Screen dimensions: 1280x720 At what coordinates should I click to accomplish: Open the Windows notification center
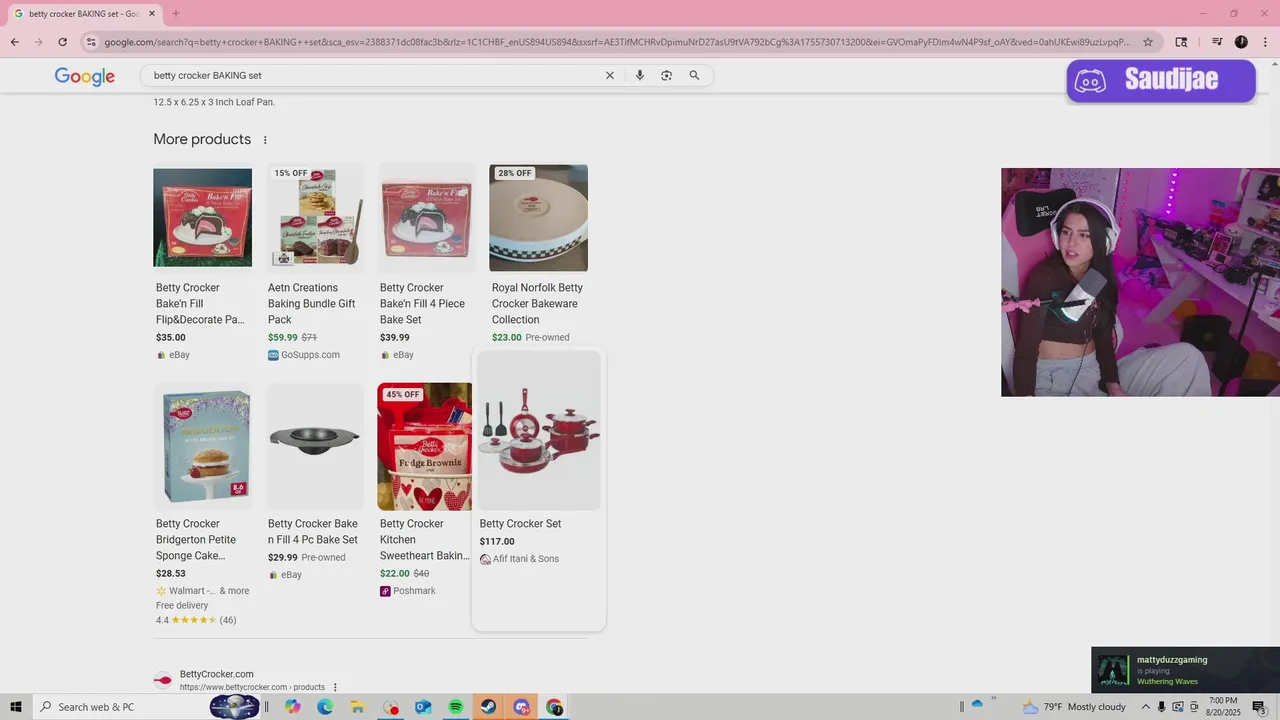pos(1259,707)
